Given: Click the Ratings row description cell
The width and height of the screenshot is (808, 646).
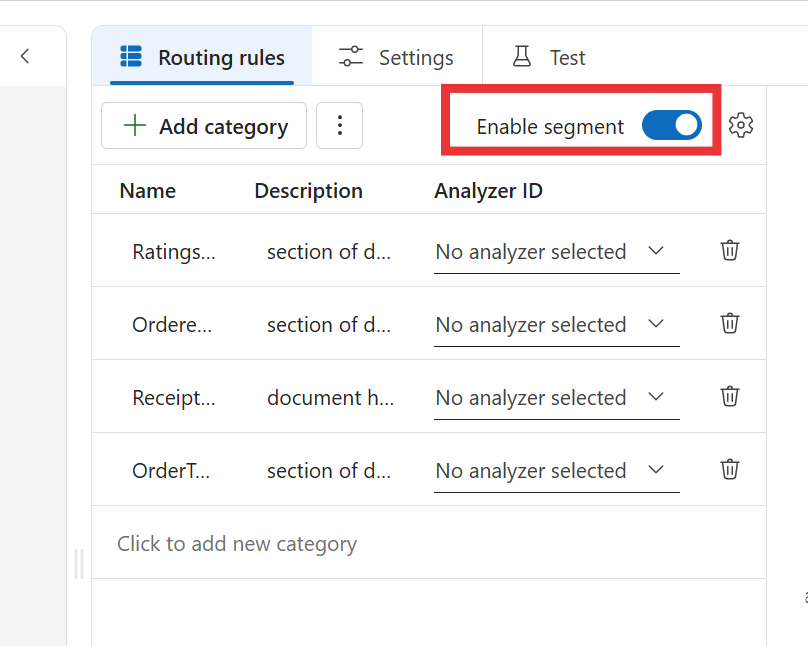Looking at the screenshot, I should [329, 252].
